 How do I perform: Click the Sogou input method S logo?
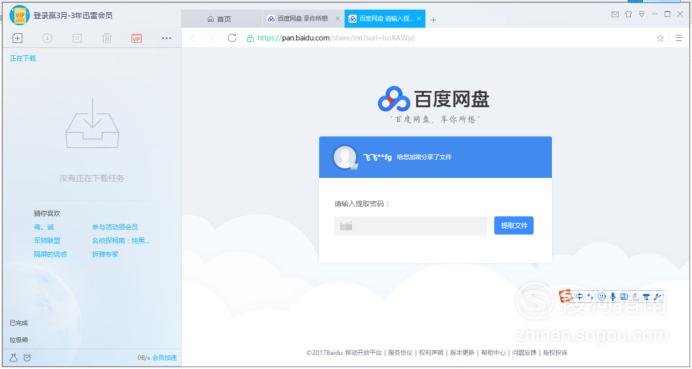coord(566,296)
